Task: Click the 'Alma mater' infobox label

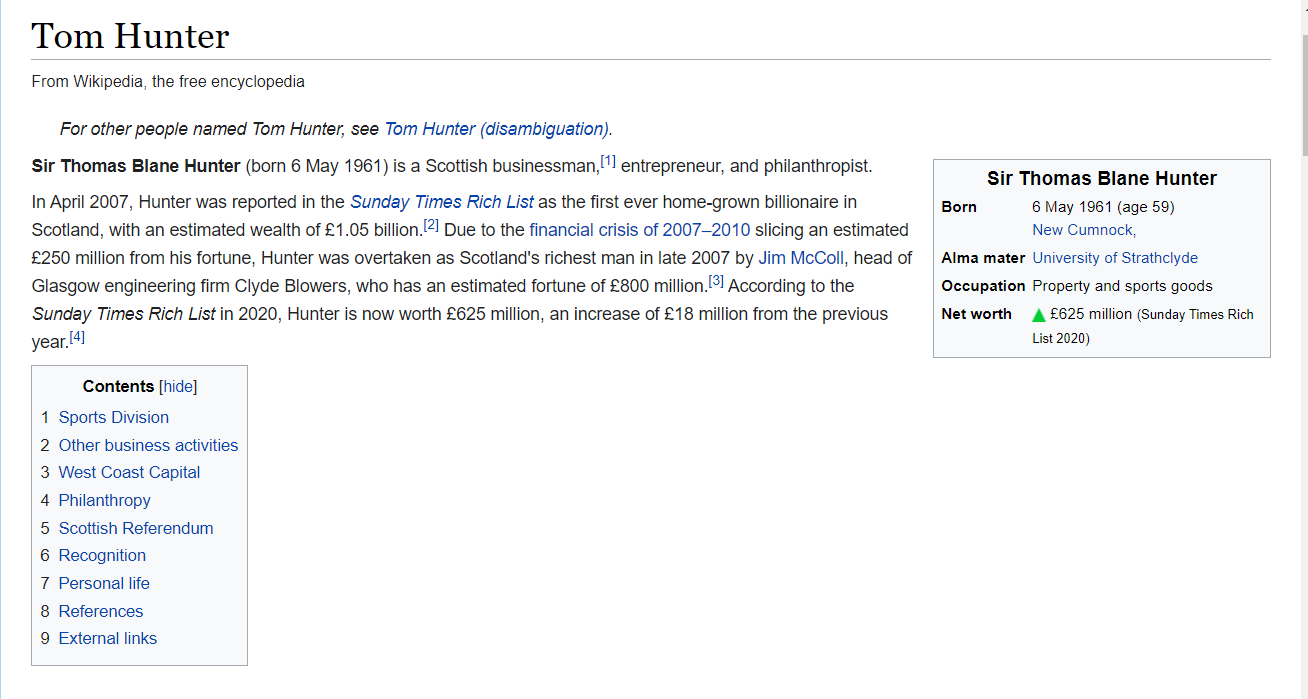Action: [x=983, y=258]
